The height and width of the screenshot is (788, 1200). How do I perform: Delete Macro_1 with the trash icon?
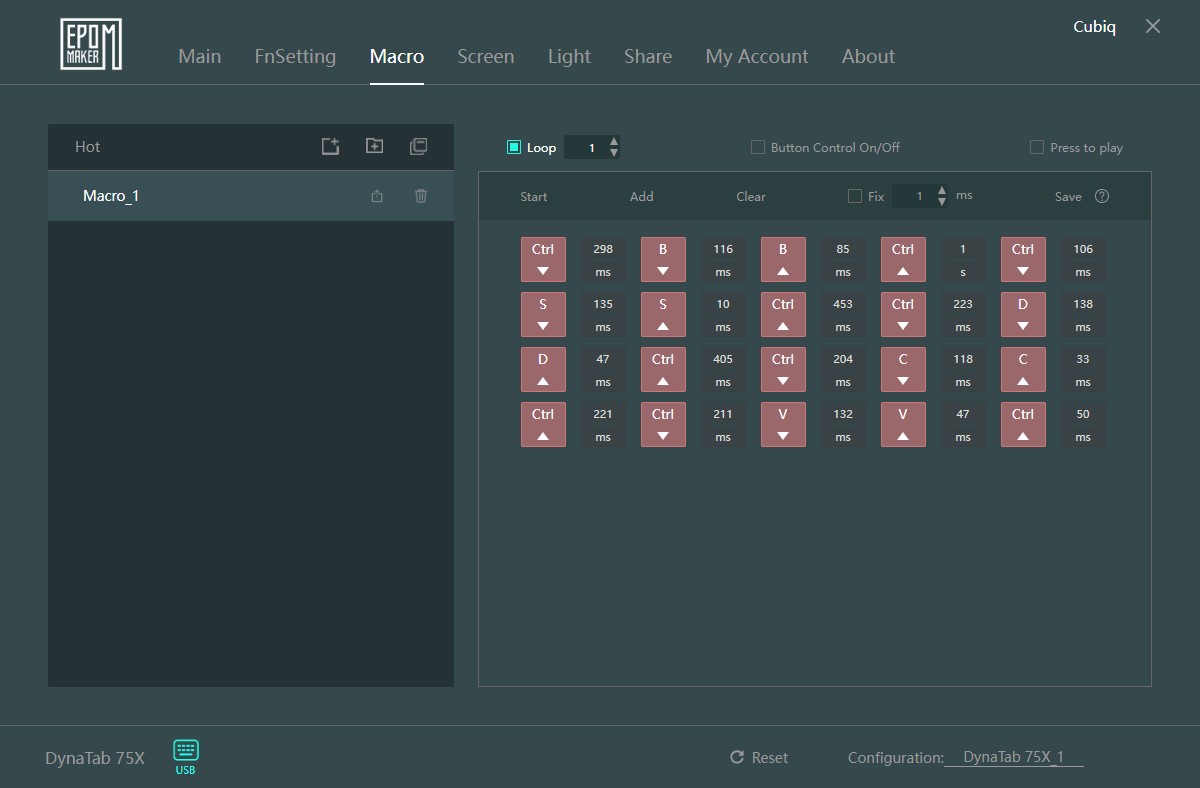click(x=421, y=196)
